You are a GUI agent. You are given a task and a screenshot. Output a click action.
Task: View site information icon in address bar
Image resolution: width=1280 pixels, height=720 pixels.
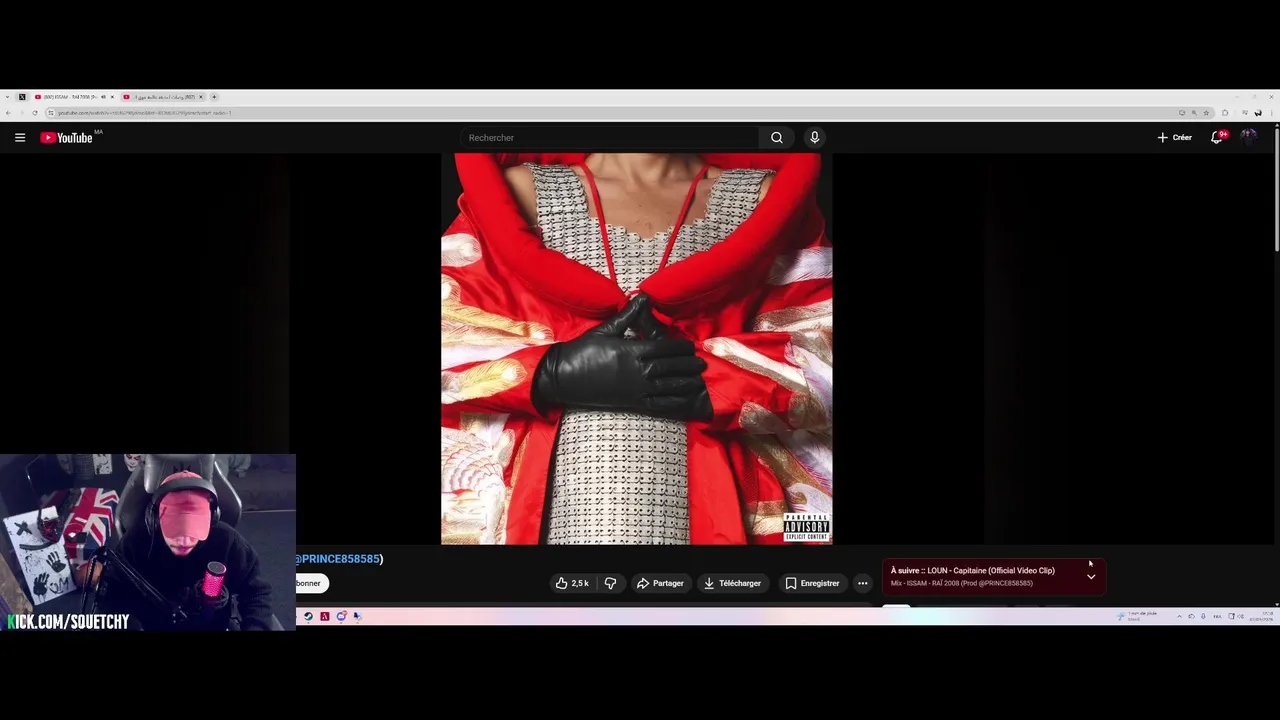[x=51, y=113]
